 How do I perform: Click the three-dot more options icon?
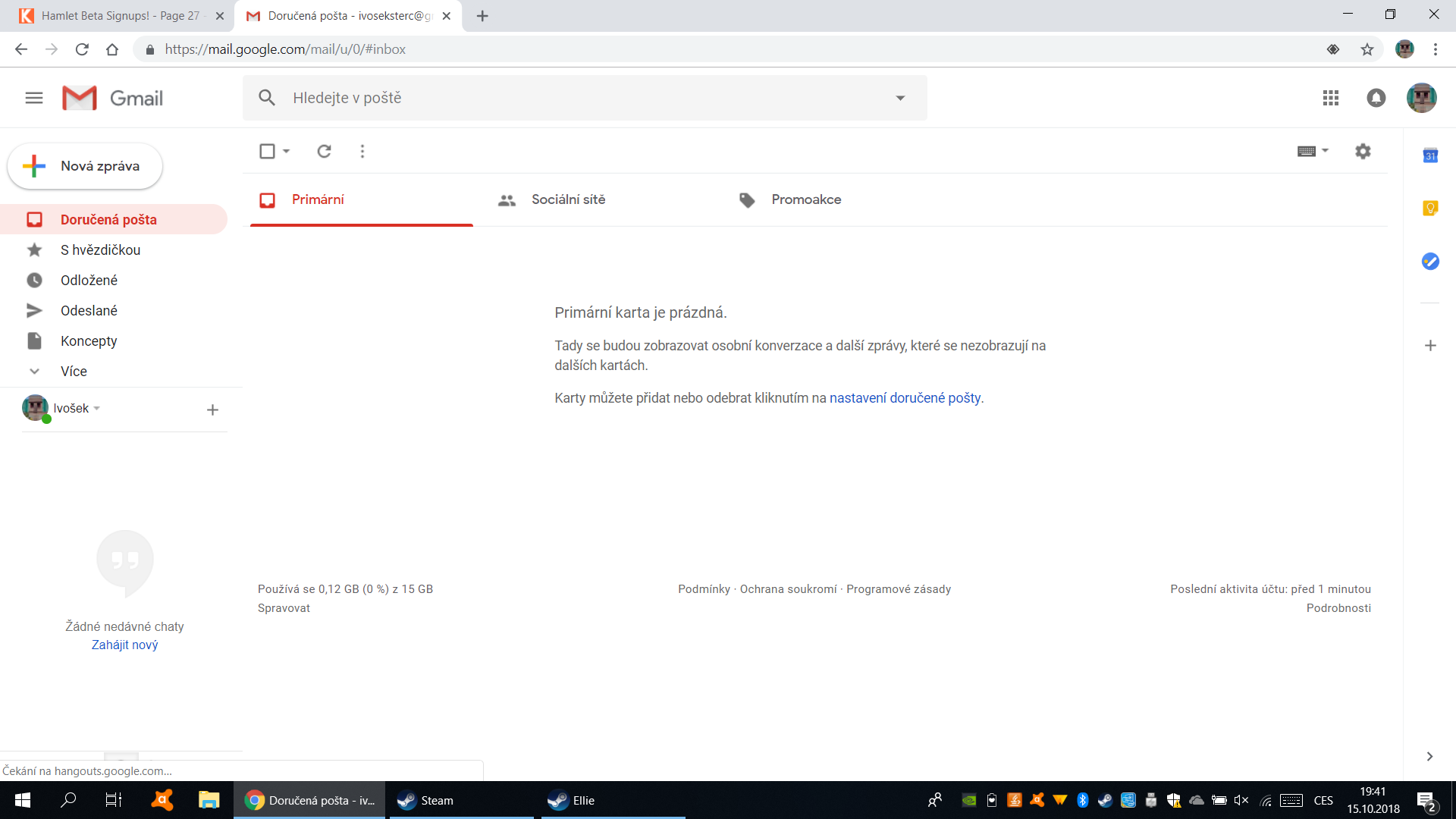(362, 151)
